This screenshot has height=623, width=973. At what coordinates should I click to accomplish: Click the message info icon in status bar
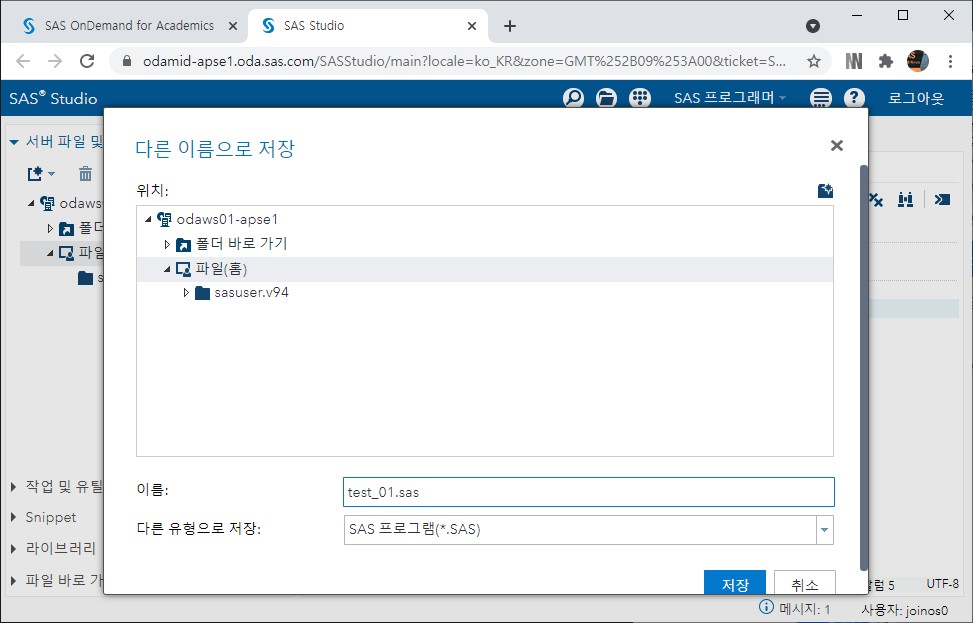[766, 606]
